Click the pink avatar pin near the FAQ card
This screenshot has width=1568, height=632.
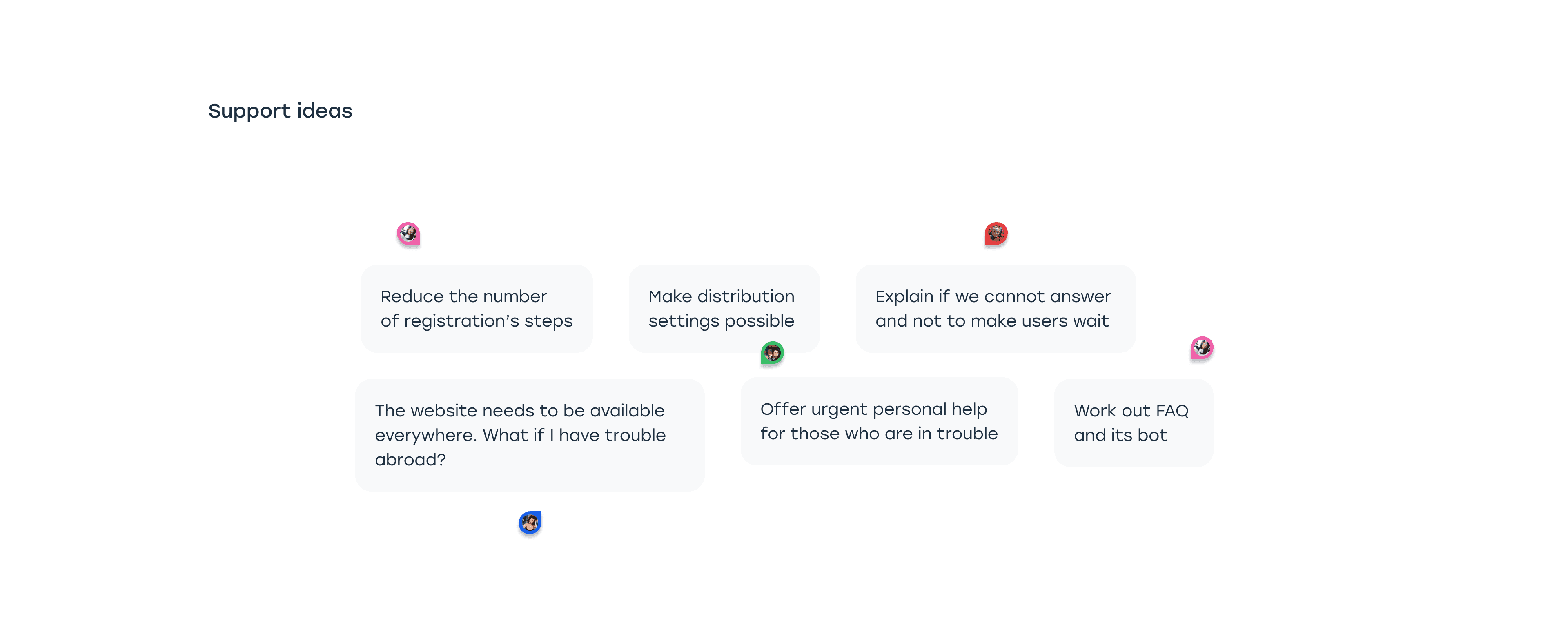1202,348
